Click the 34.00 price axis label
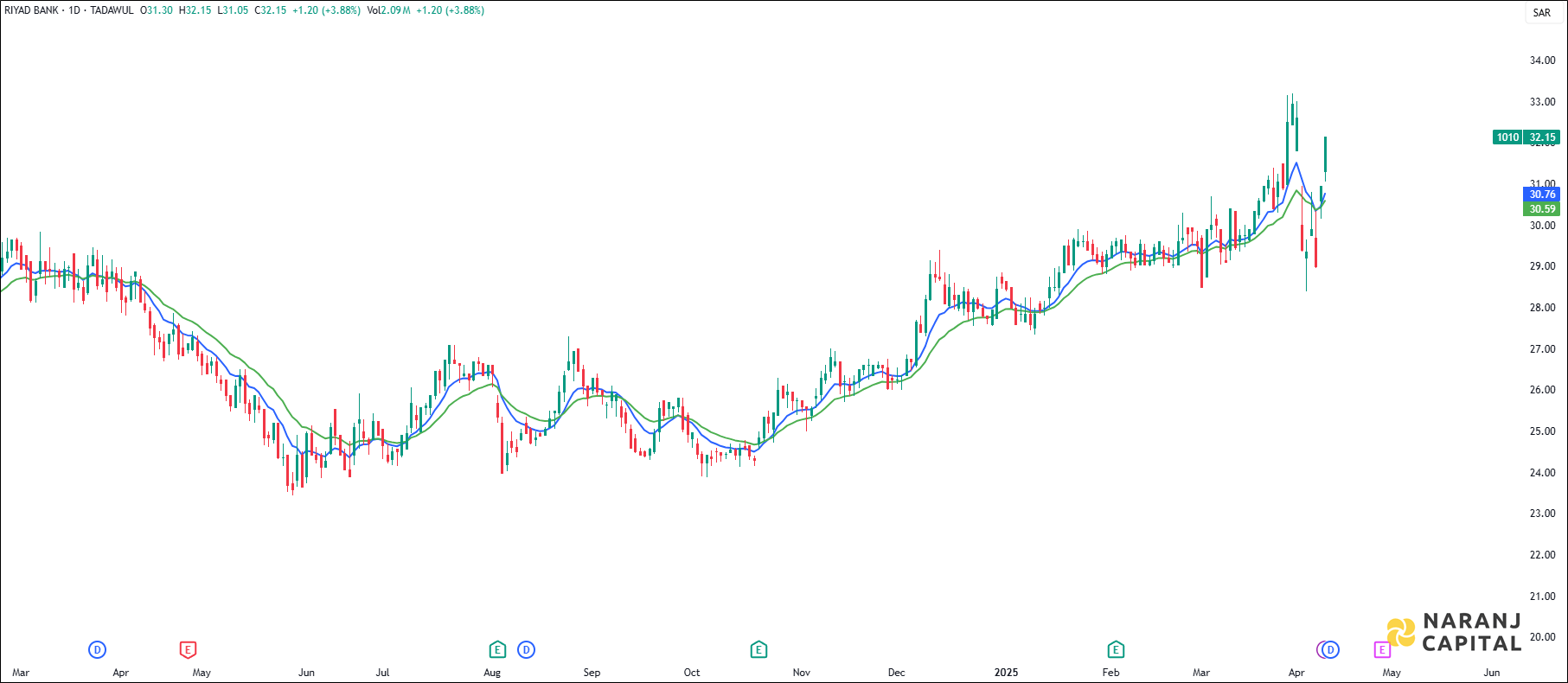Screen dimensions: 1568x683 click(x=1542, y=61)
